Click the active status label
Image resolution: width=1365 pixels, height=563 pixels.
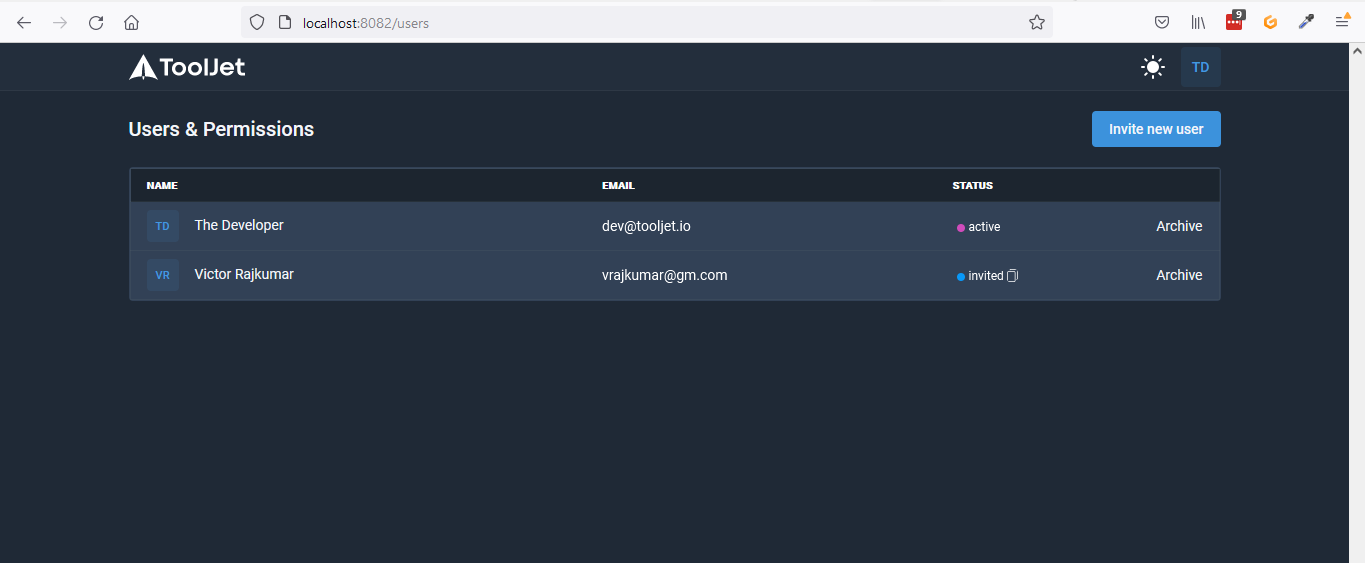[984, 227]
